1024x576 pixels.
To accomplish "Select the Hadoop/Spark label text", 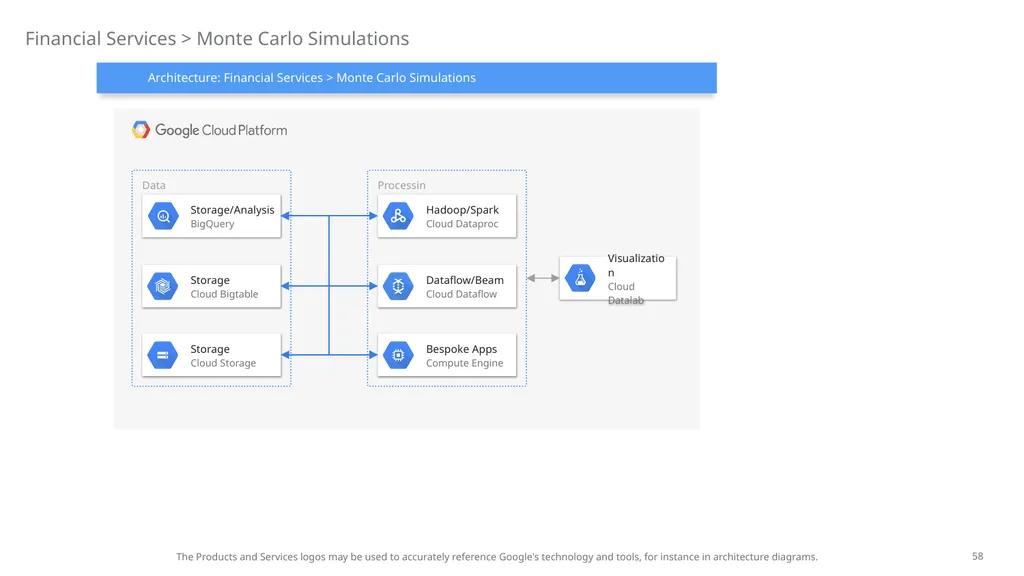I will 462,210.
